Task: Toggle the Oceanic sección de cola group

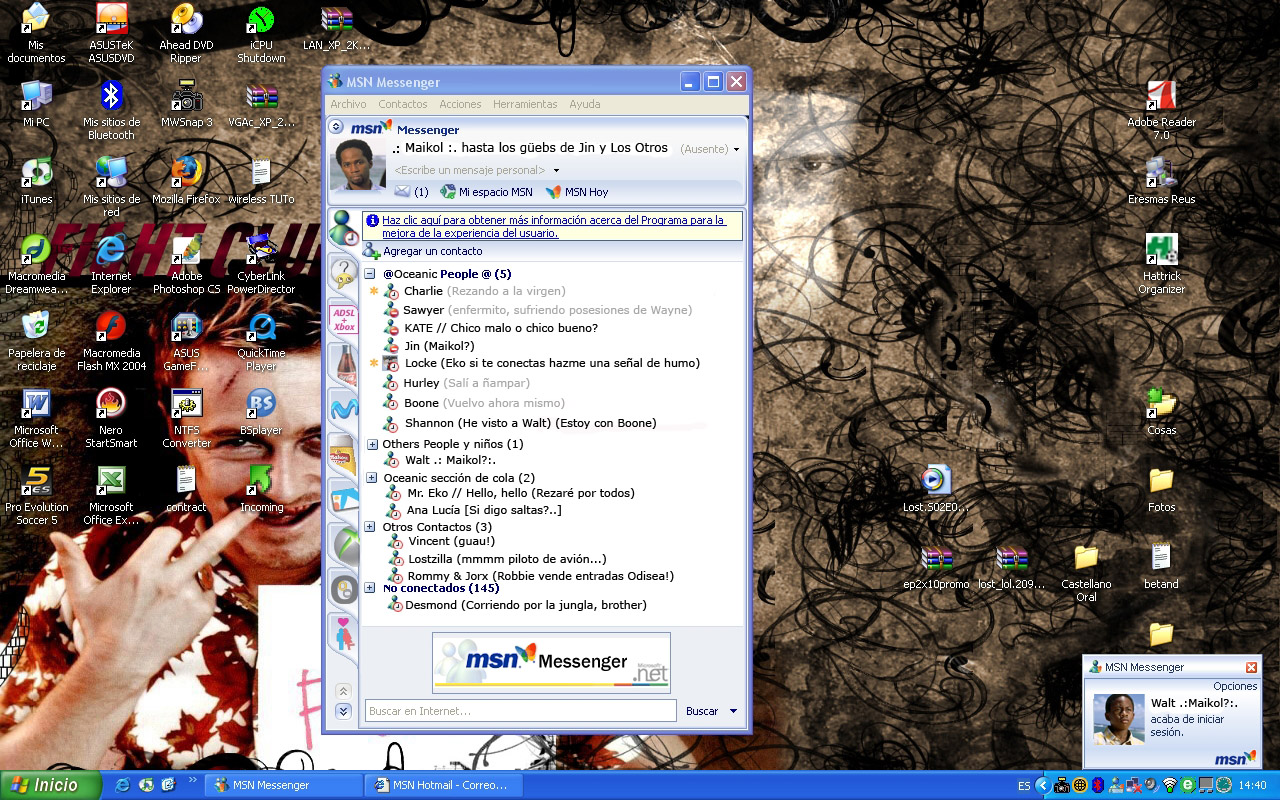Action: tap(372, 478)
